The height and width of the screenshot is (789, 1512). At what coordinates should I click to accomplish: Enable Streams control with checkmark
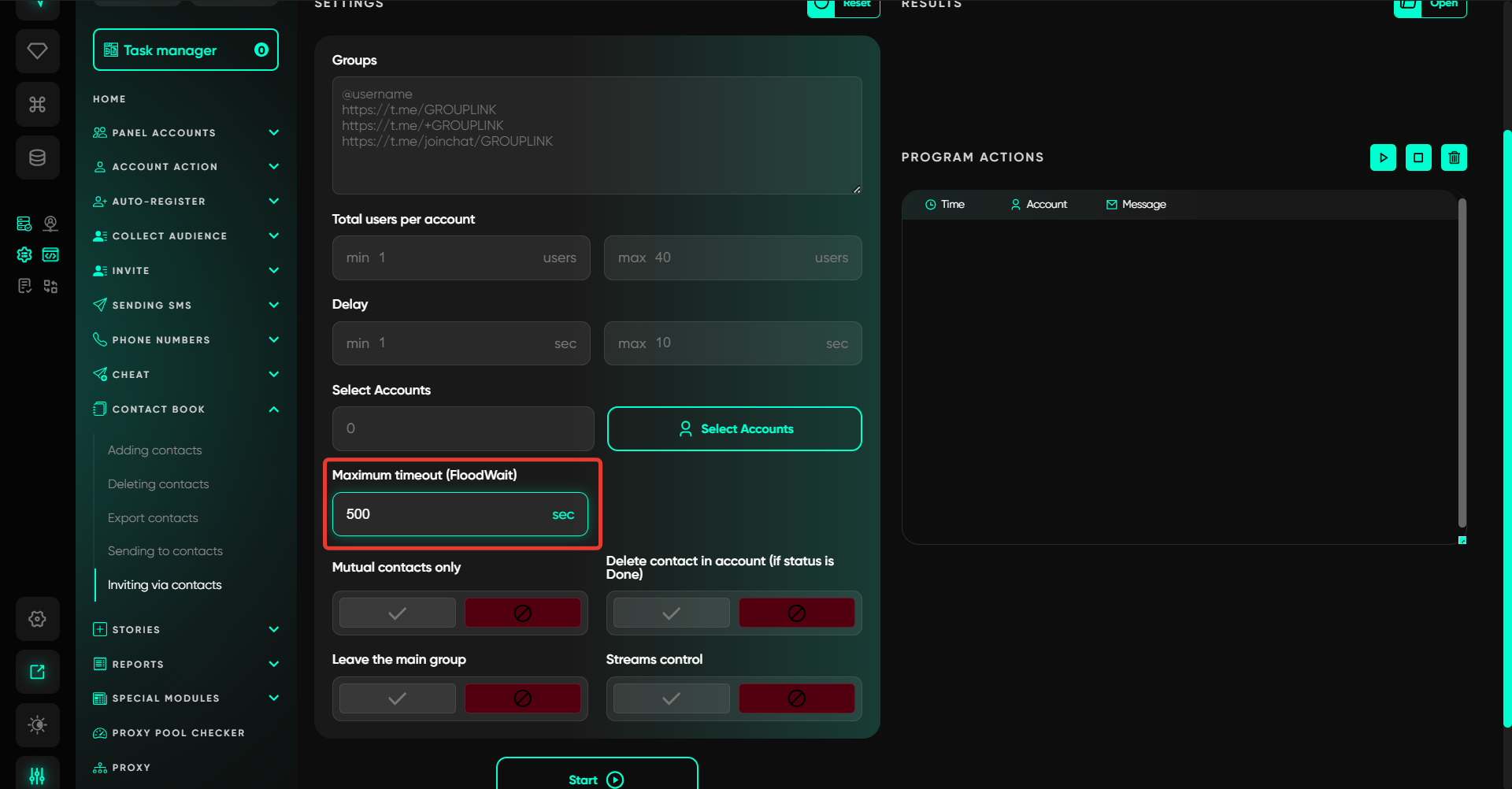coord(671,698)
